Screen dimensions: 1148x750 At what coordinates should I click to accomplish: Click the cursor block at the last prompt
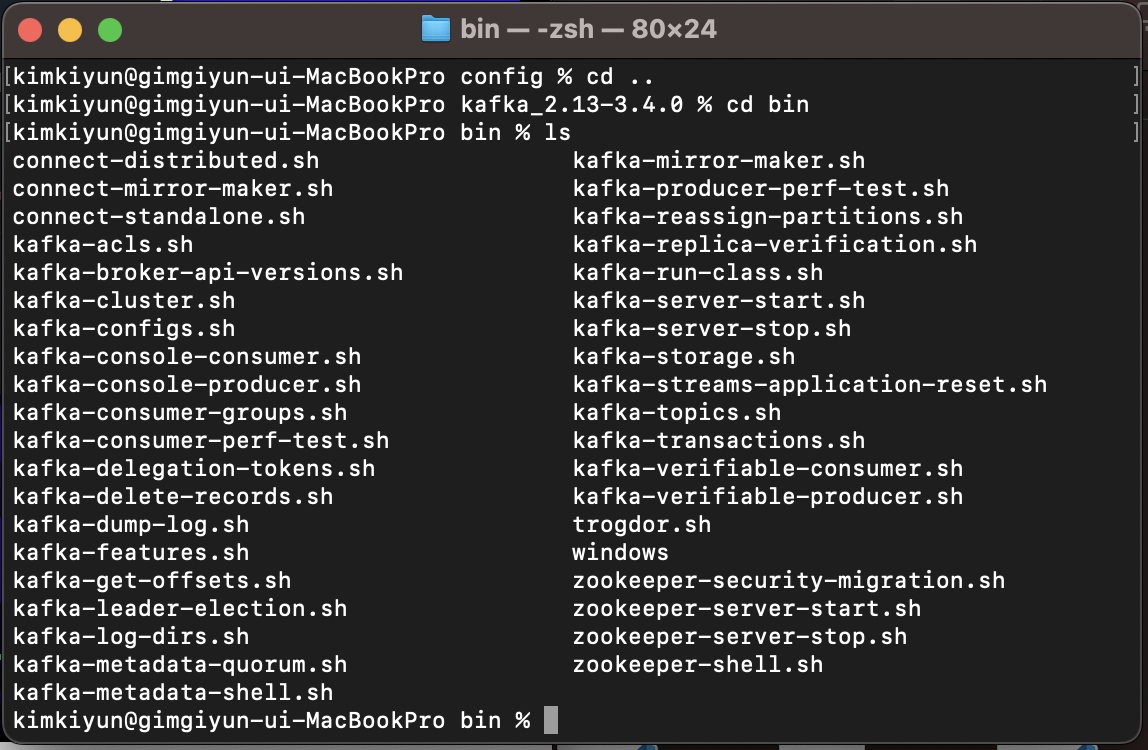tap(551, 720)
